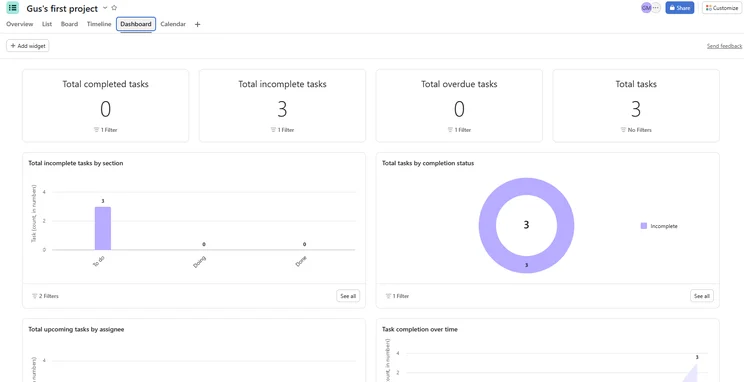Star Gus's first project as favorite
The width and height of the screenshot is (744, 382).
click(x=114, y=8)
